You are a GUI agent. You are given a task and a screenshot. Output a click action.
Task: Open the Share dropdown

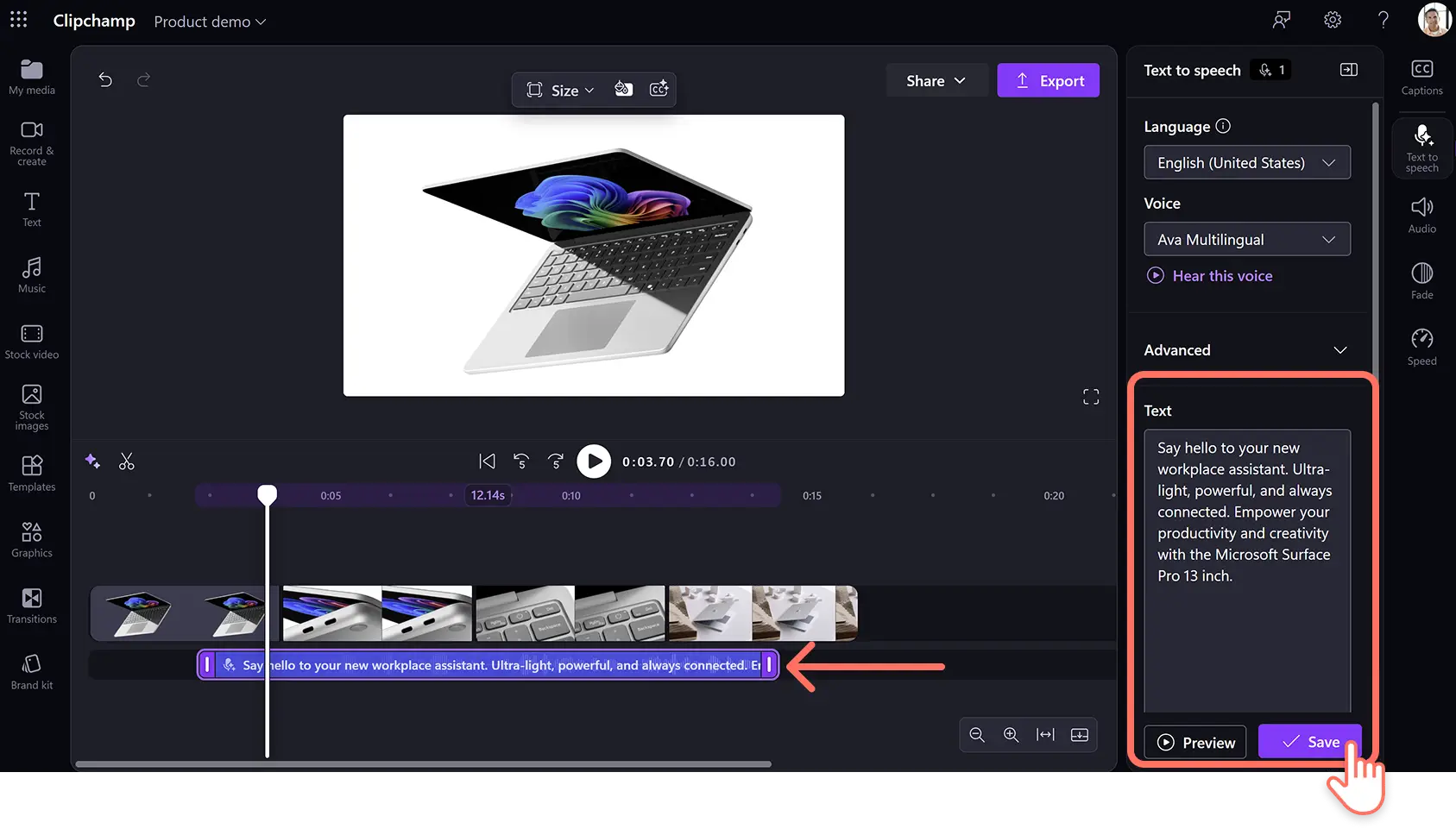click(x=936, y=81)
